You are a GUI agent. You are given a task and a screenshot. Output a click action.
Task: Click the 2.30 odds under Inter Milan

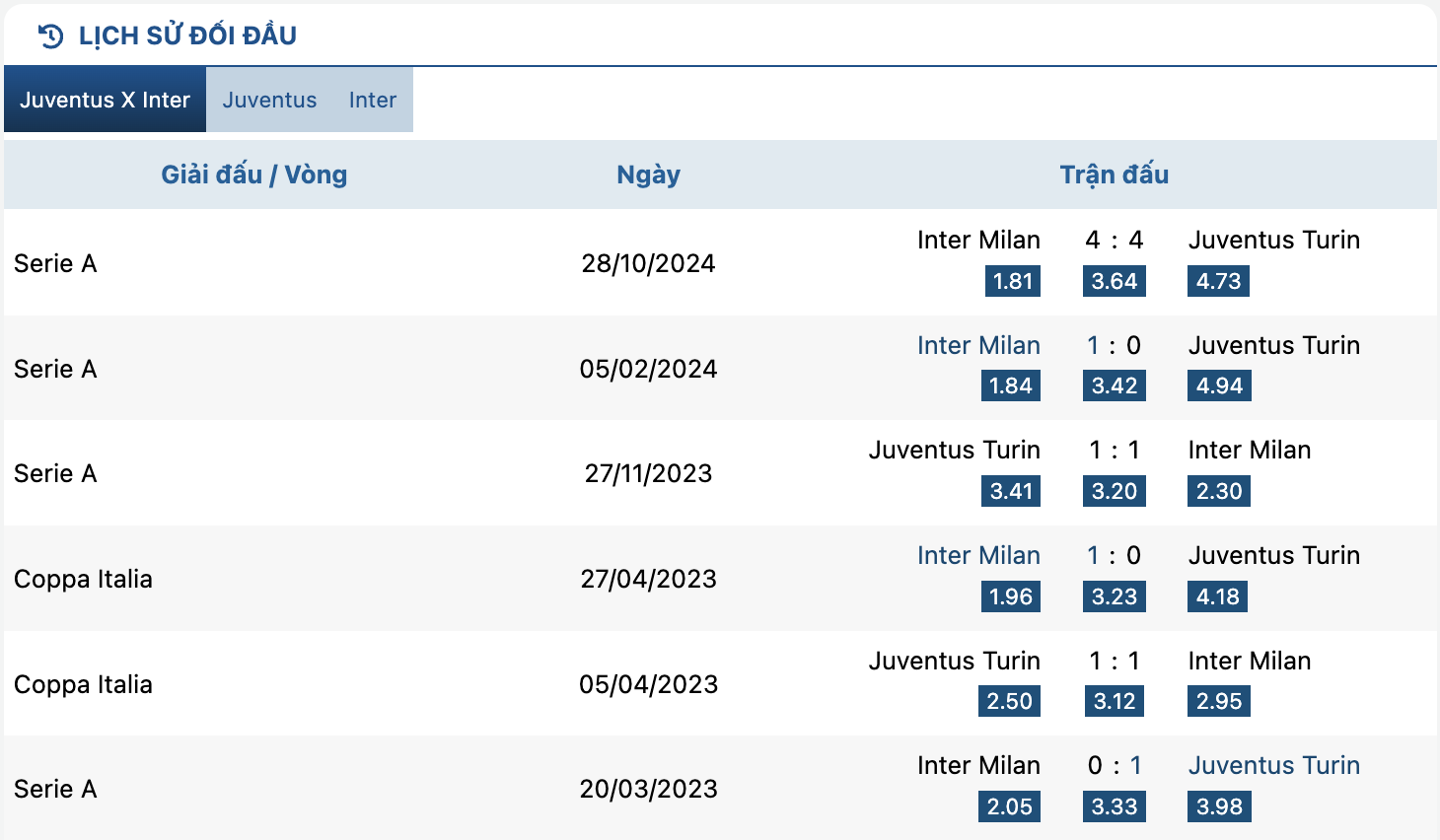(1219, 491)
